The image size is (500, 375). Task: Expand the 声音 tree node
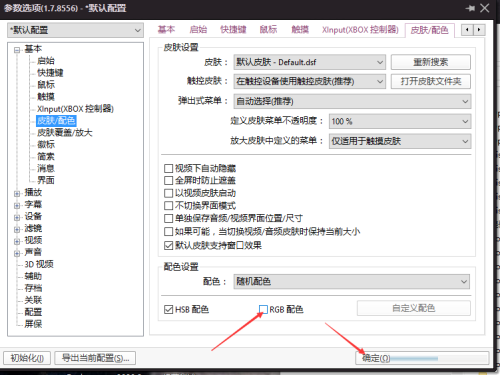coord(17,253)
